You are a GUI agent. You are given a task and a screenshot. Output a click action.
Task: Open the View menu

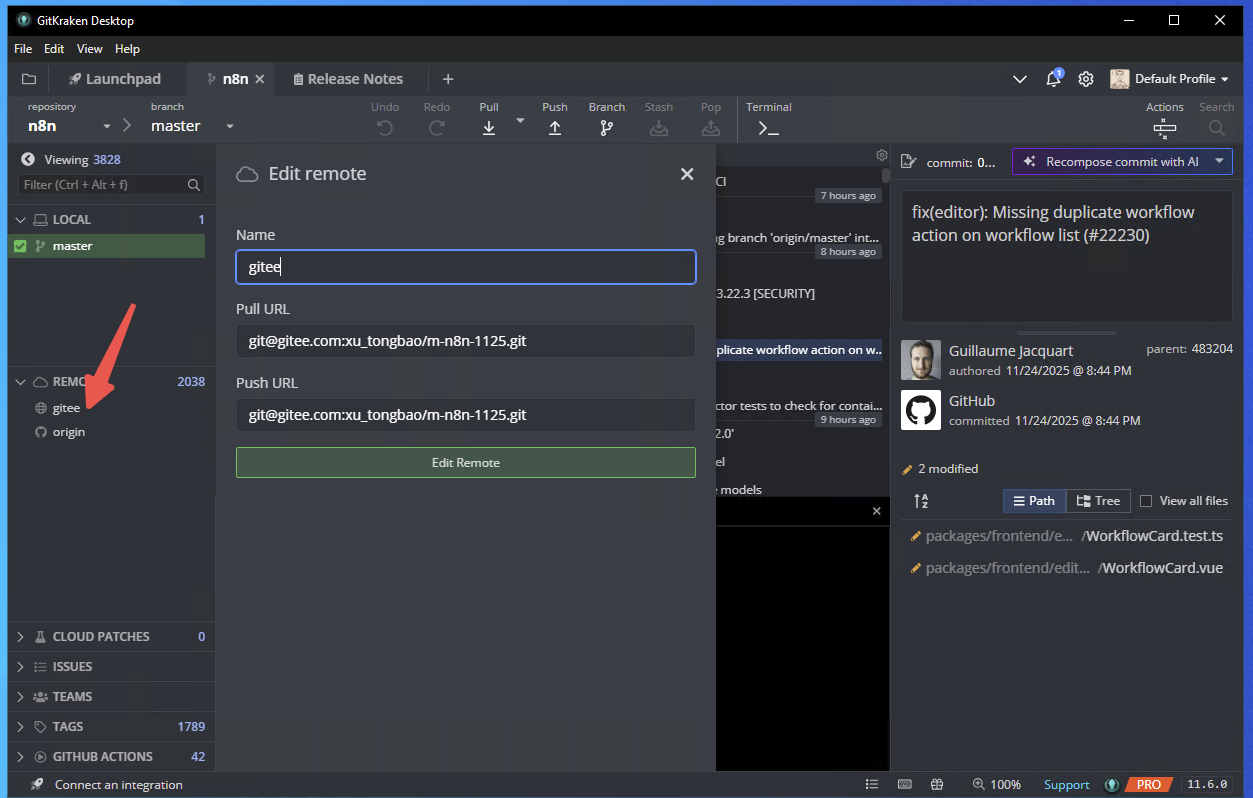coord(90,49)
